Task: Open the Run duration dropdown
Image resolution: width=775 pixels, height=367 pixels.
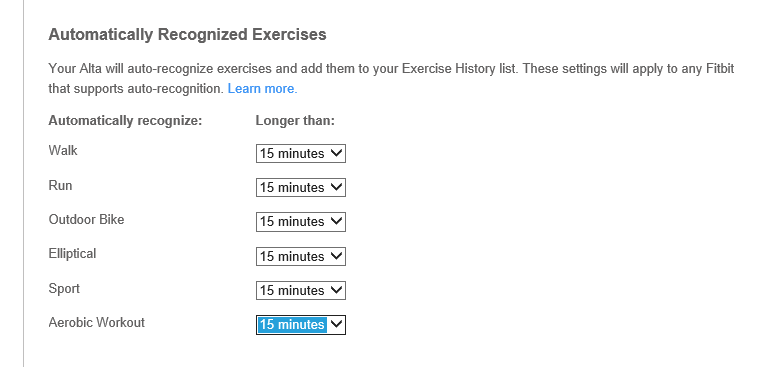Action: (301, 187)
